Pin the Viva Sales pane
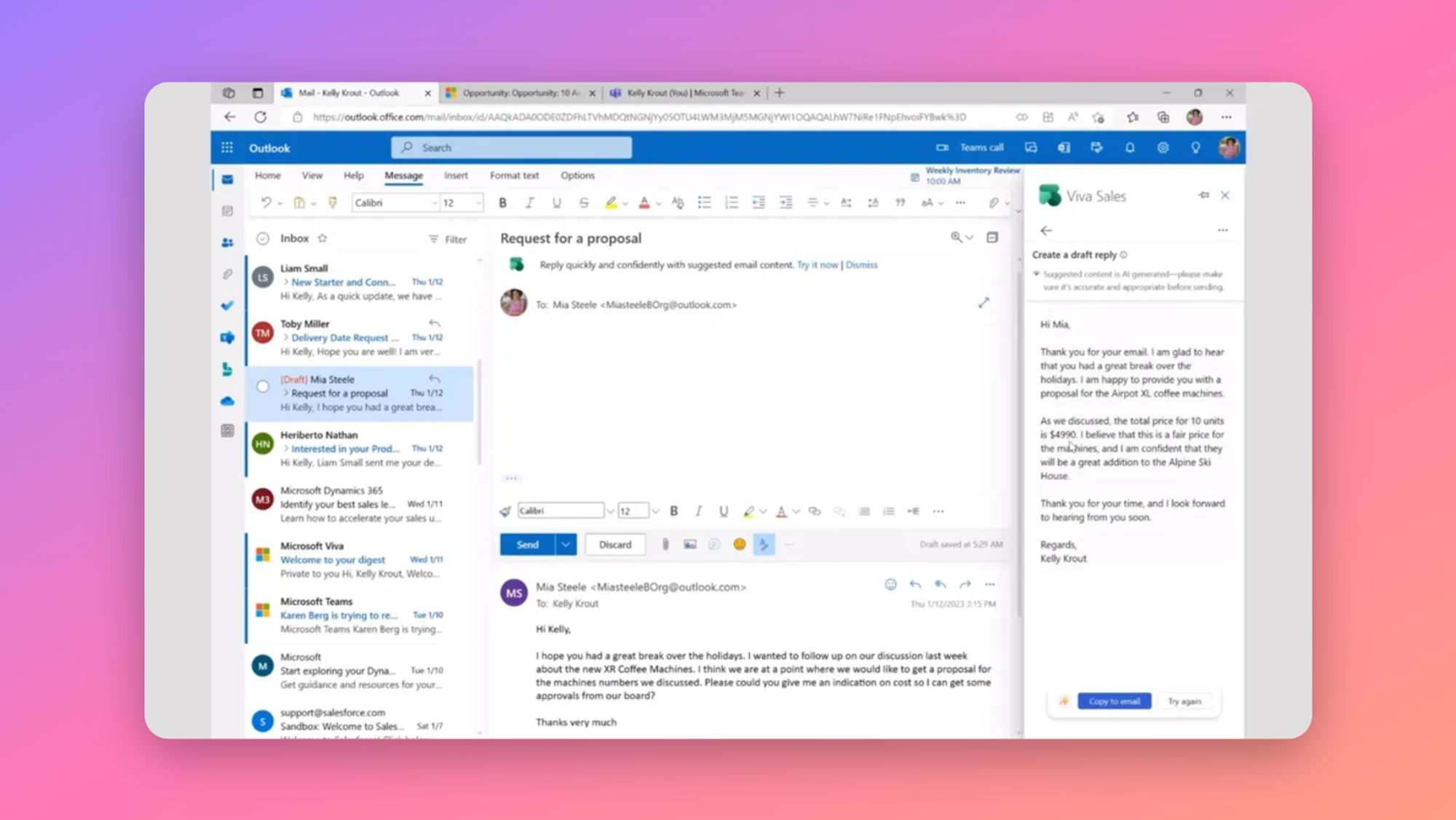The width and height of the screenshot is (1456, 820). click(x=1203, y=195)
